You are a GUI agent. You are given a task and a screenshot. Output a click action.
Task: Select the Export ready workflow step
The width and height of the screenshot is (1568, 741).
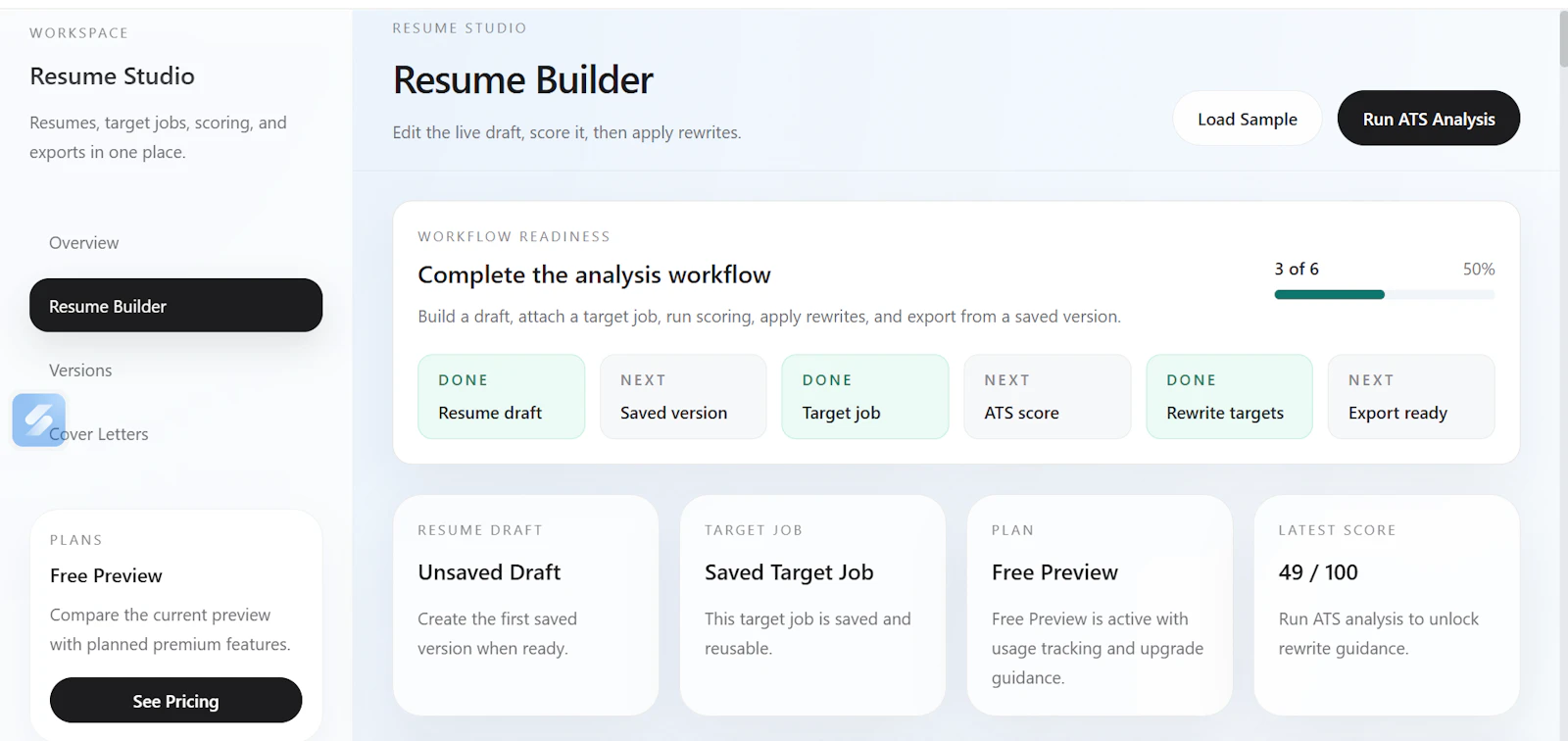(1411, 397)
